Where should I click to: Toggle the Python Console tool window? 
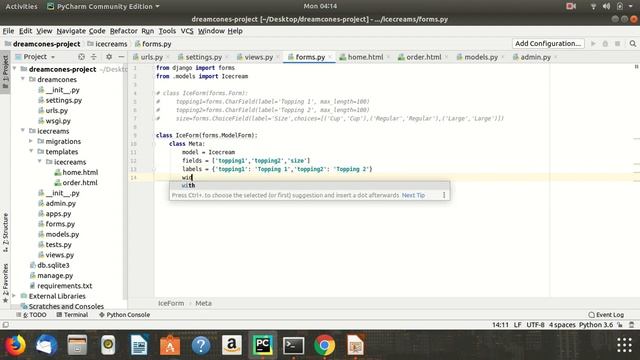click(x=124, y=315)
